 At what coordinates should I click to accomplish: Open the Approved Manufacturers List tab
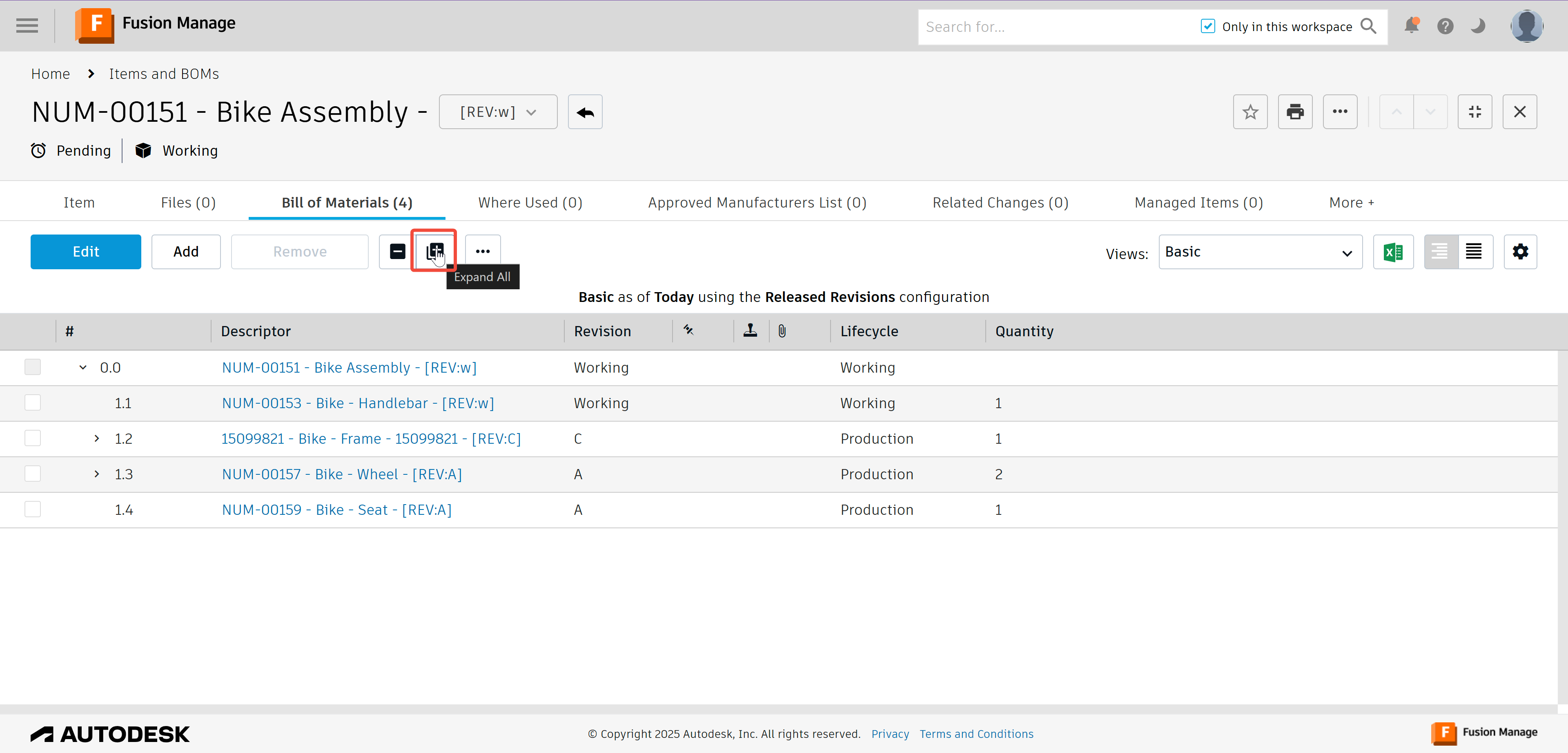click(757, 202)
